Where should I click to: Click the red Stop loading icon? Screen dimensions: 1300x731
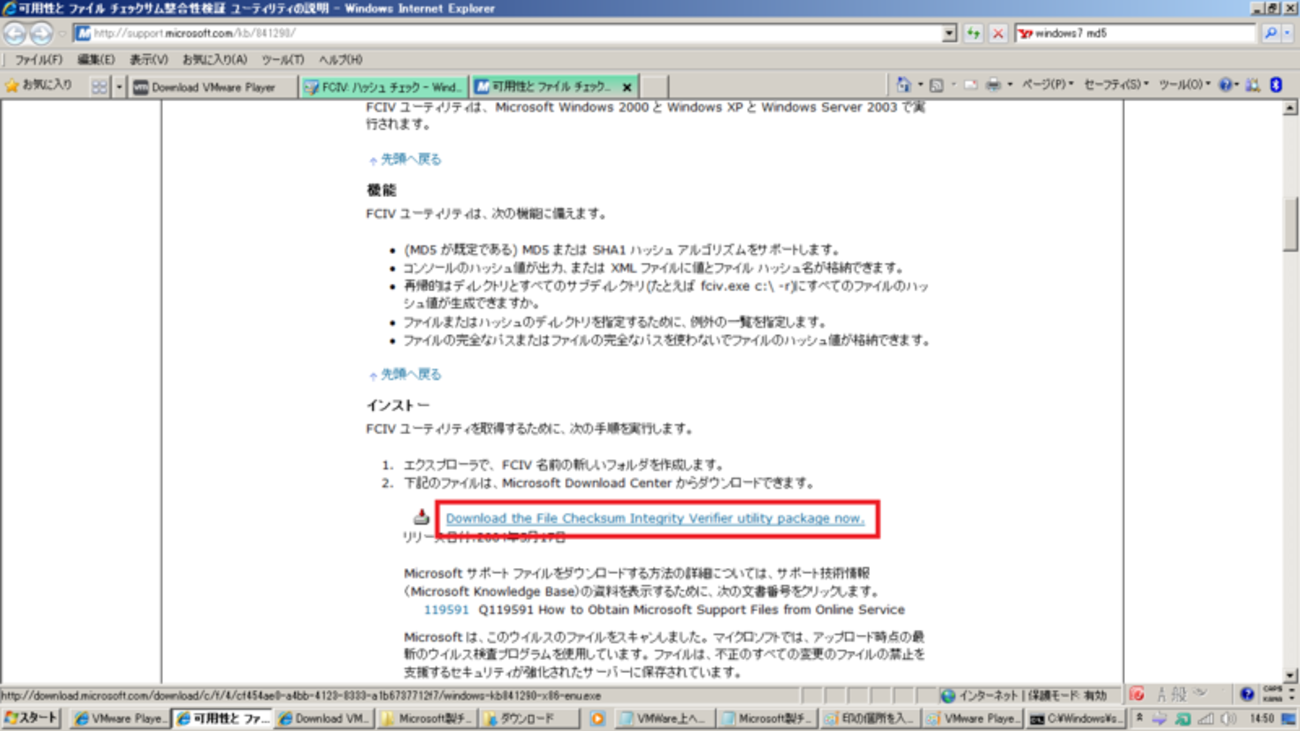(x=998, y=34)
